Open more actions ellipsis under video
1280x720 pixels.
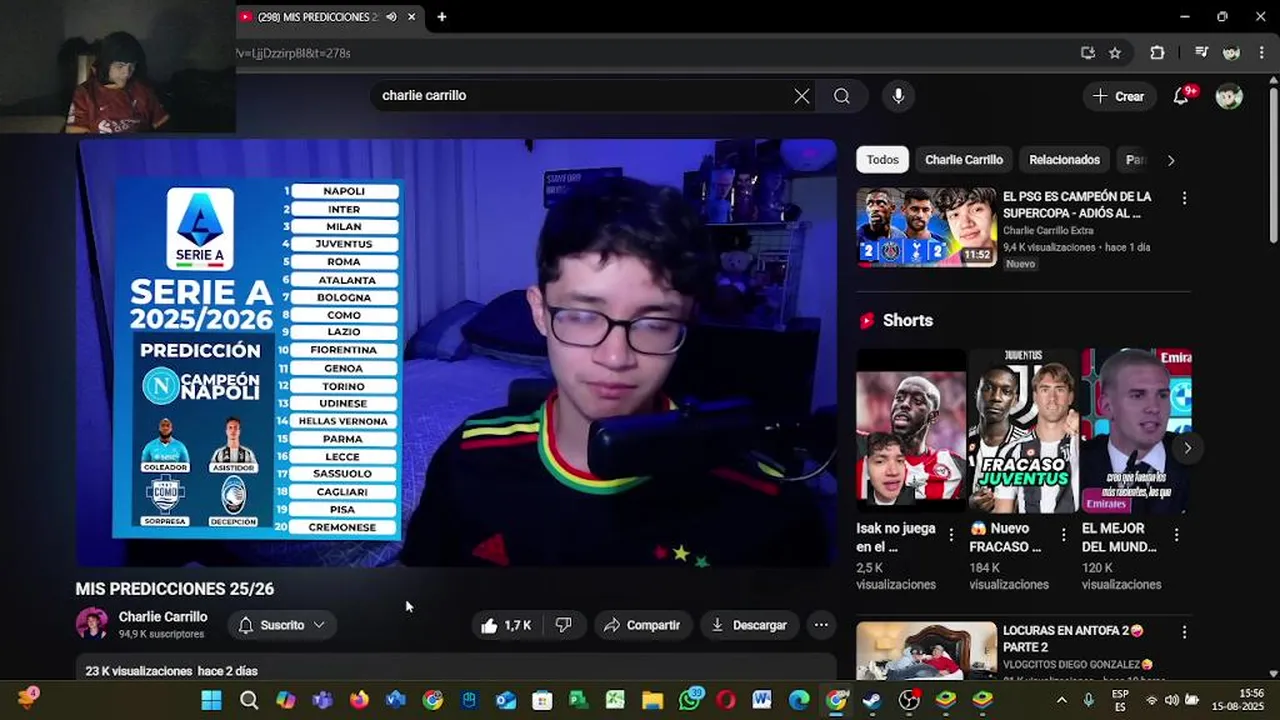click(x=821, y=625)
